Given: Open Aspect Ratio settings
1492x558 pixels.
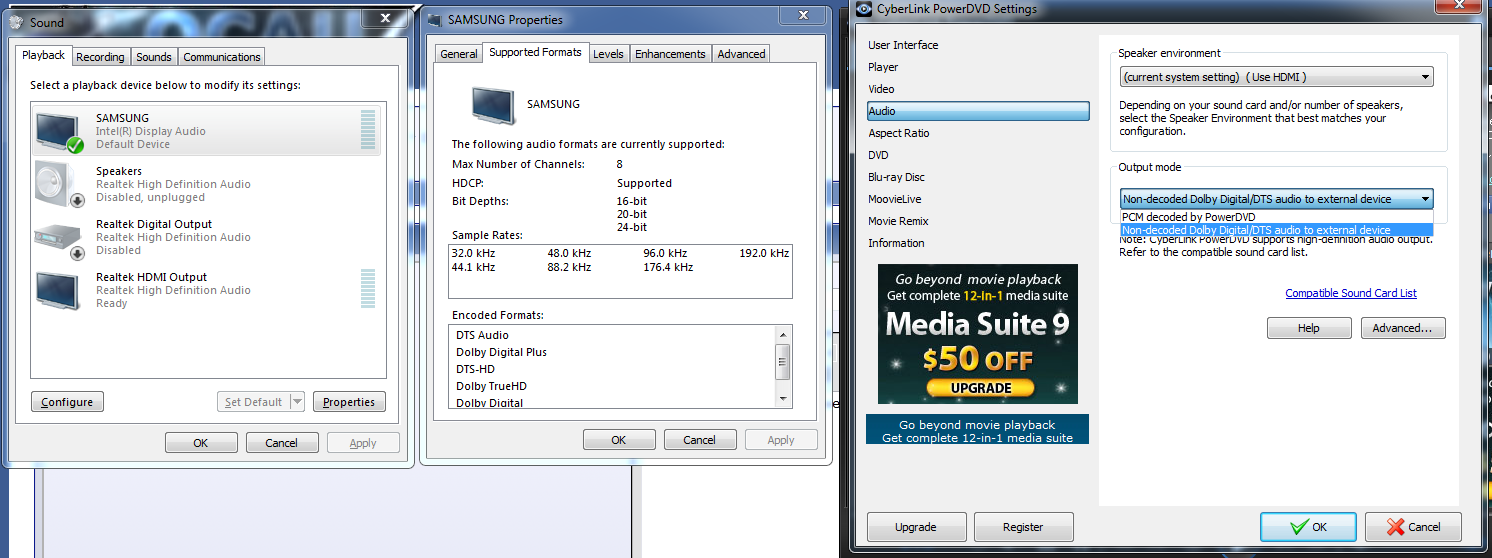Looking at the screenshot, I should [899, 133].
